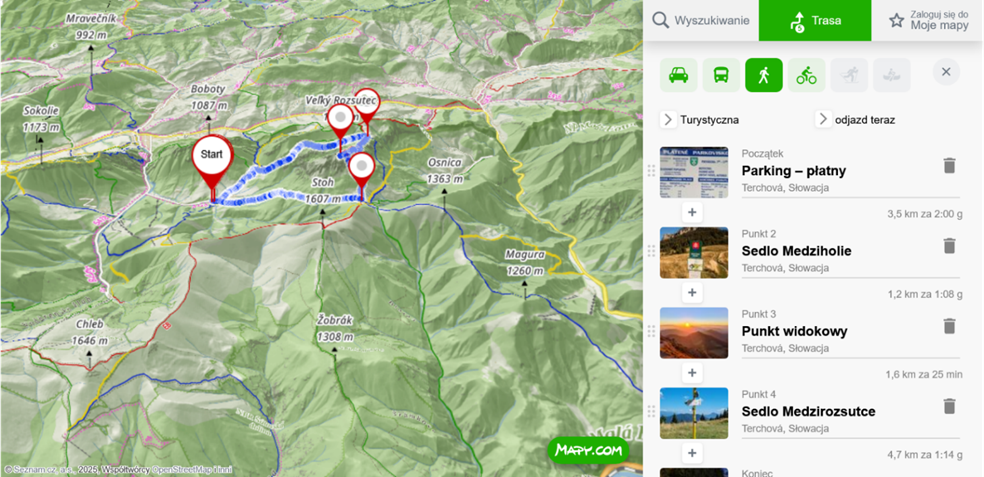Add waypoint below Punkt widokowy
This screenshot has width=984, height=477.
692,373
